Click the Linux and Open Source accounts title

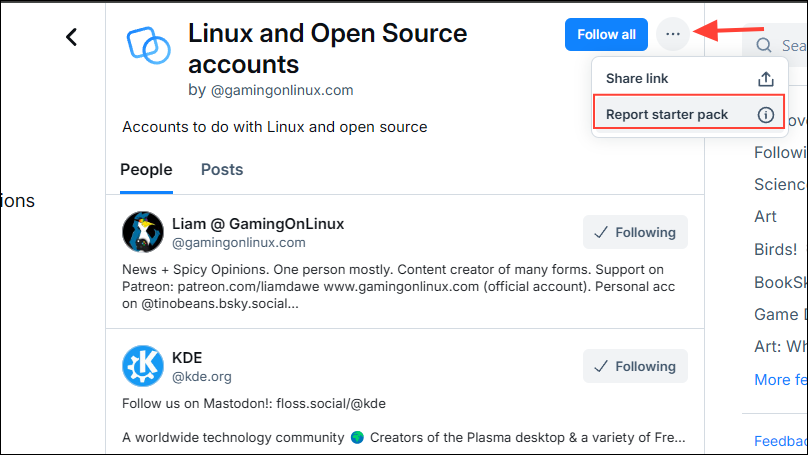click(x=327, y=49)
